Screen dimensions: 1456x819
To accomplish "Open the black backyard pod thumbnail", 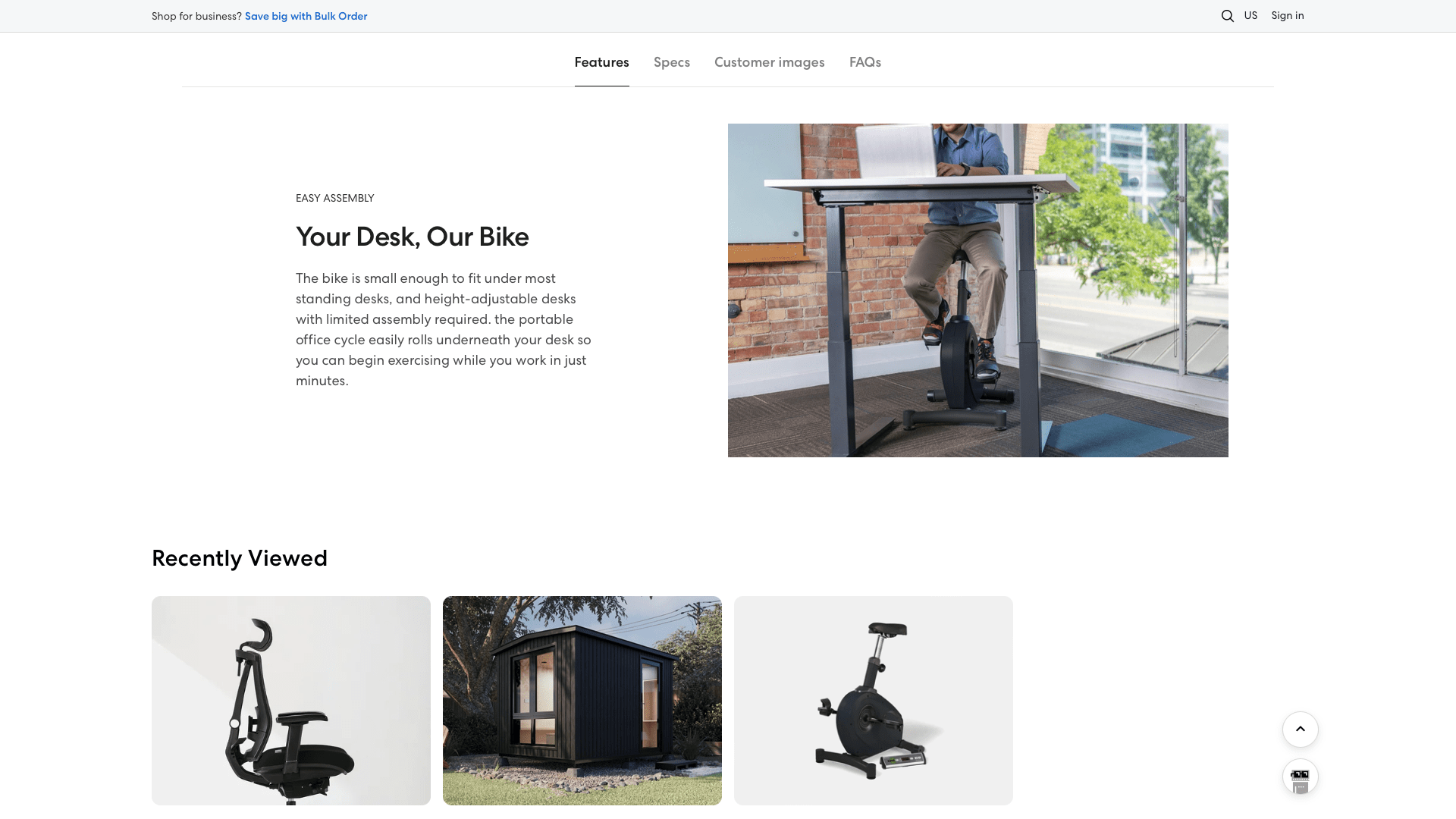I will [582, 701].
